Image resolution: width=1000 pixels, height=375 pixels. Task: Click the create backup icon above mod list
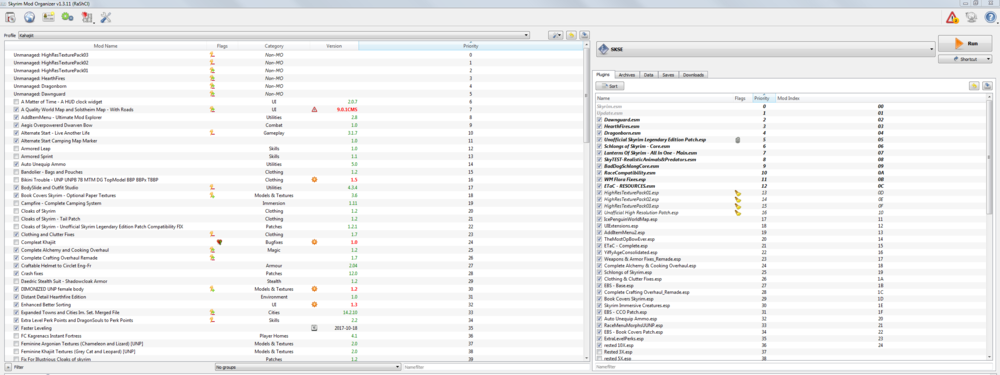coord(584,35)
